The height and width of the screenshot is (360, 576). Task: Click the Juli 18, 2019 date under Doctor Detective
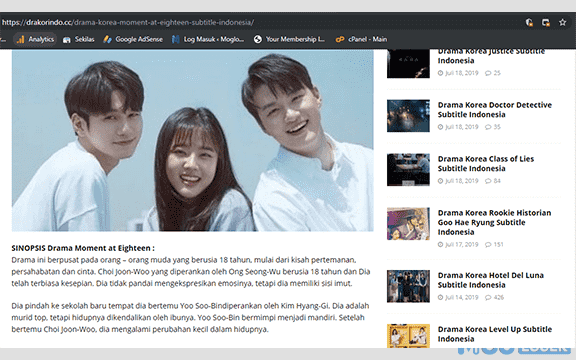coord(458,127)
